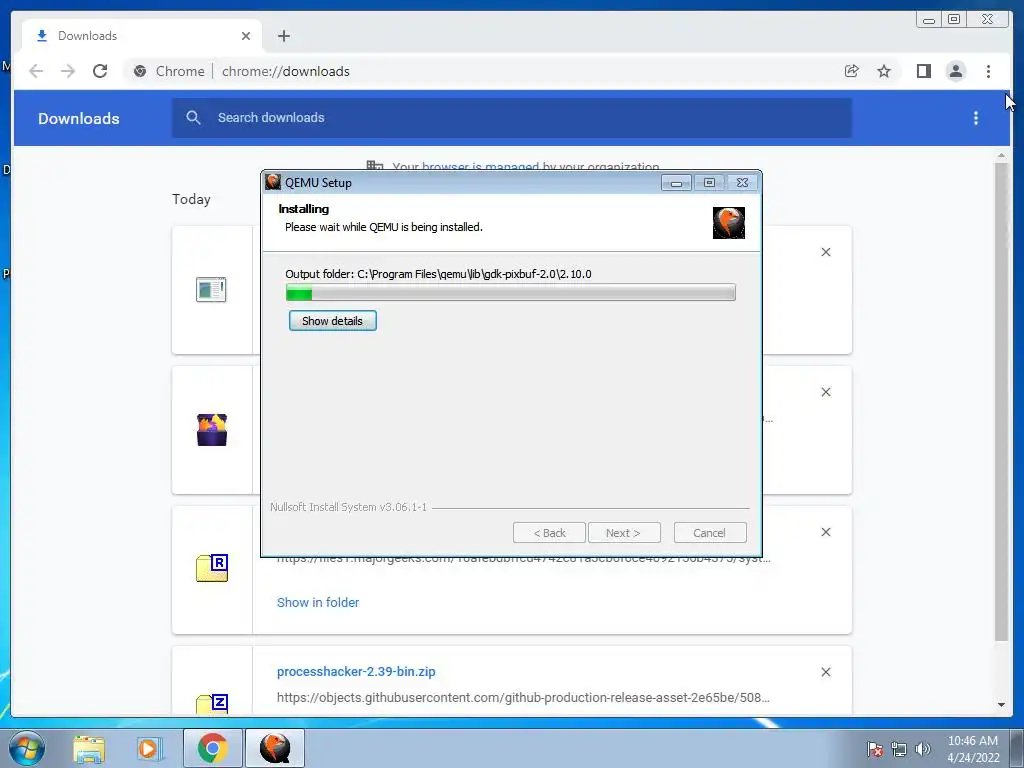
Task: Click the taskbar clock showing 10:46 AM
Action: click(972, 749)
